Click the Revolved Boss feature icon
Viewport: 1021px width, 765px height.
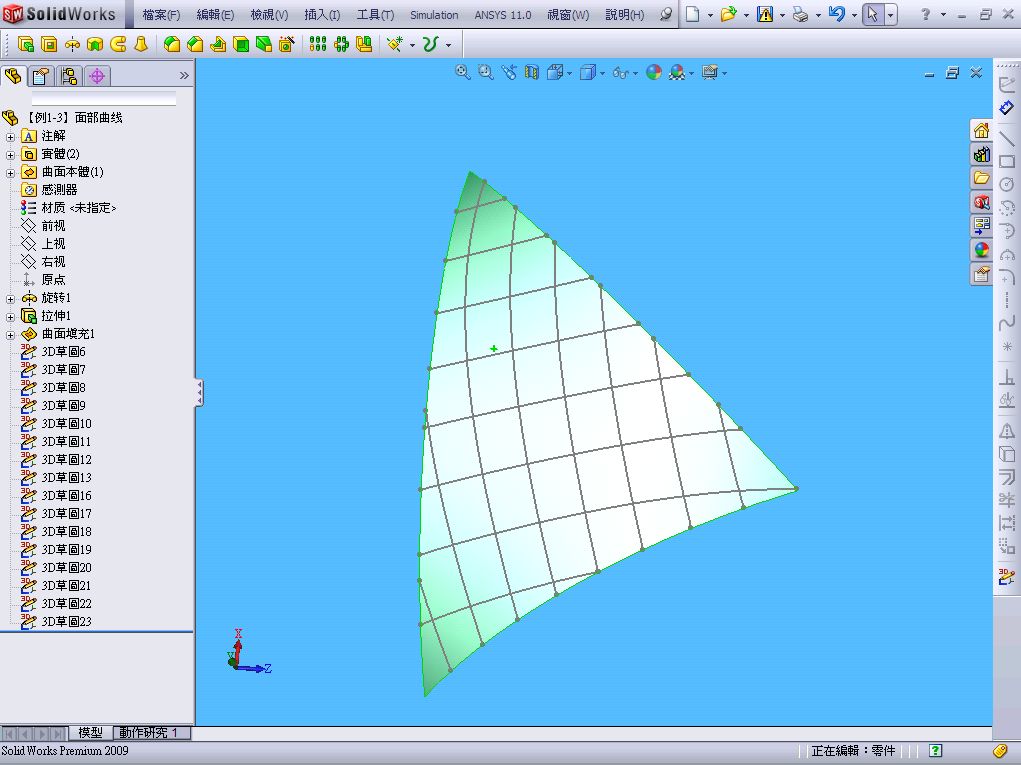tap(72, 44)
